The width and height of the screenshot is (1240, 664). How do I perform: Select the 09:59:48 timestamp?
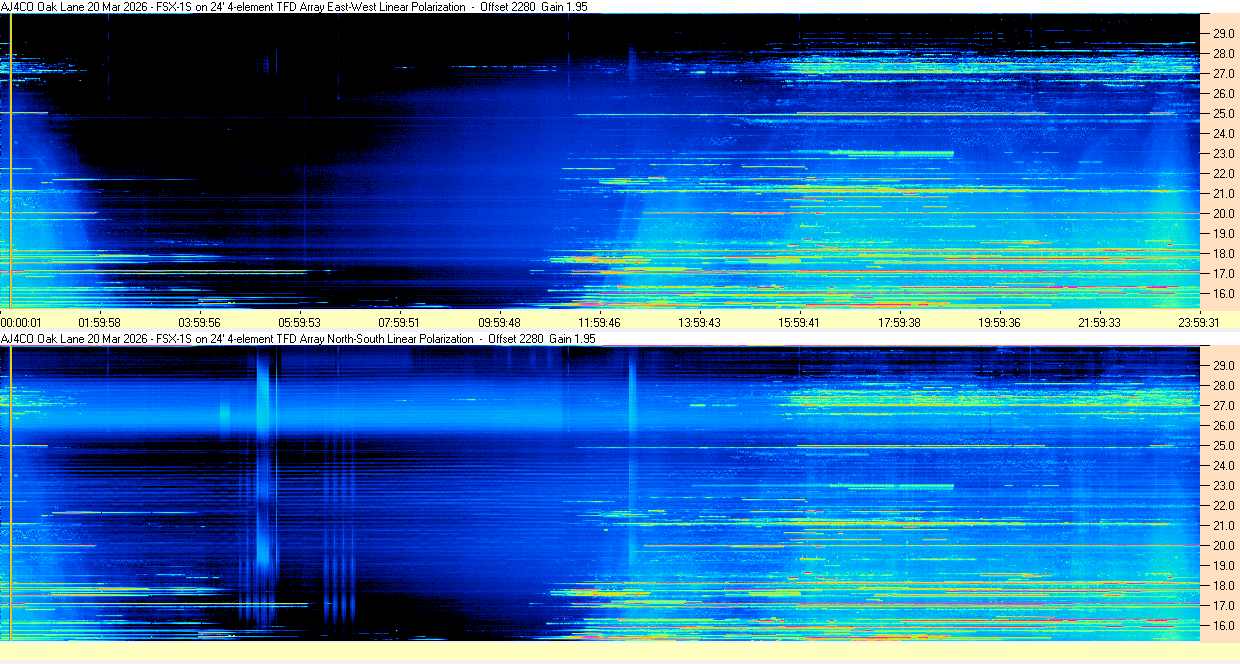(x=500, y=322)
